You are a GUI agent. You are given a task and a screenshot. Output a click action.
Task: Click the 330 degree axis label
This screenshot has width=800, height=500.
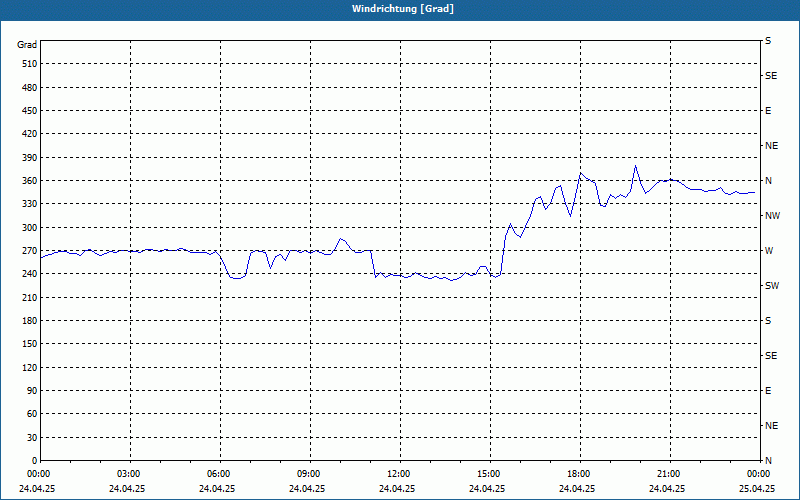pos(30,204)
